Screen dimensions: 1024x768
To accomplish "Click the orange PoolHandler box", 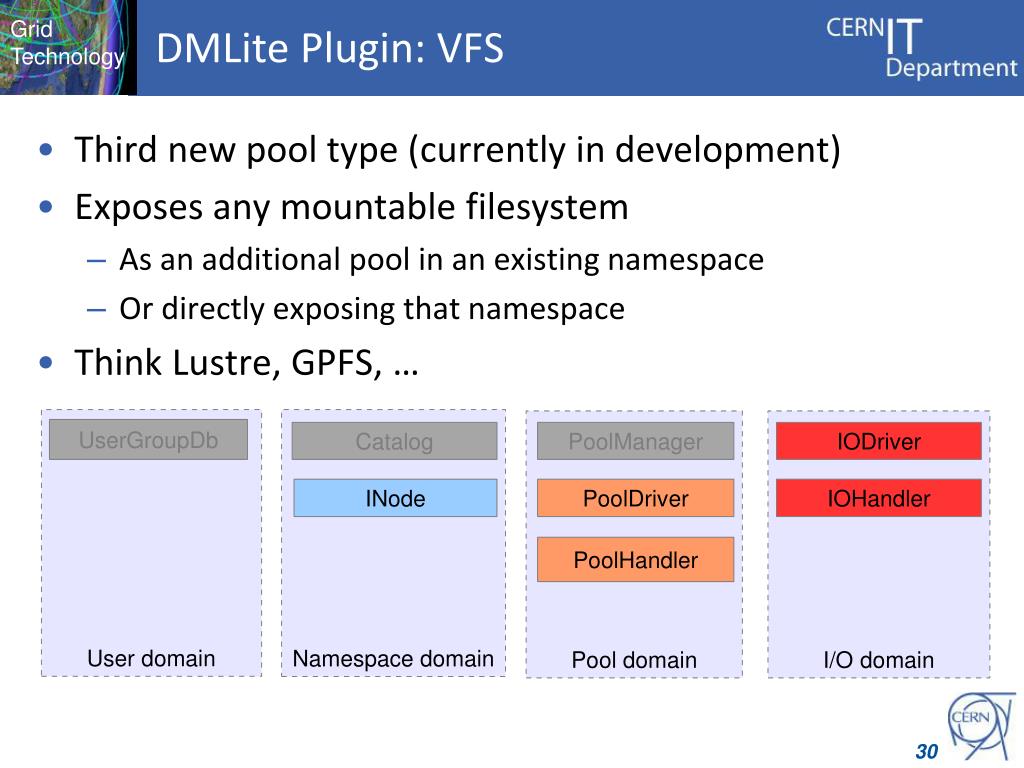I will click(x=635, y=560).
